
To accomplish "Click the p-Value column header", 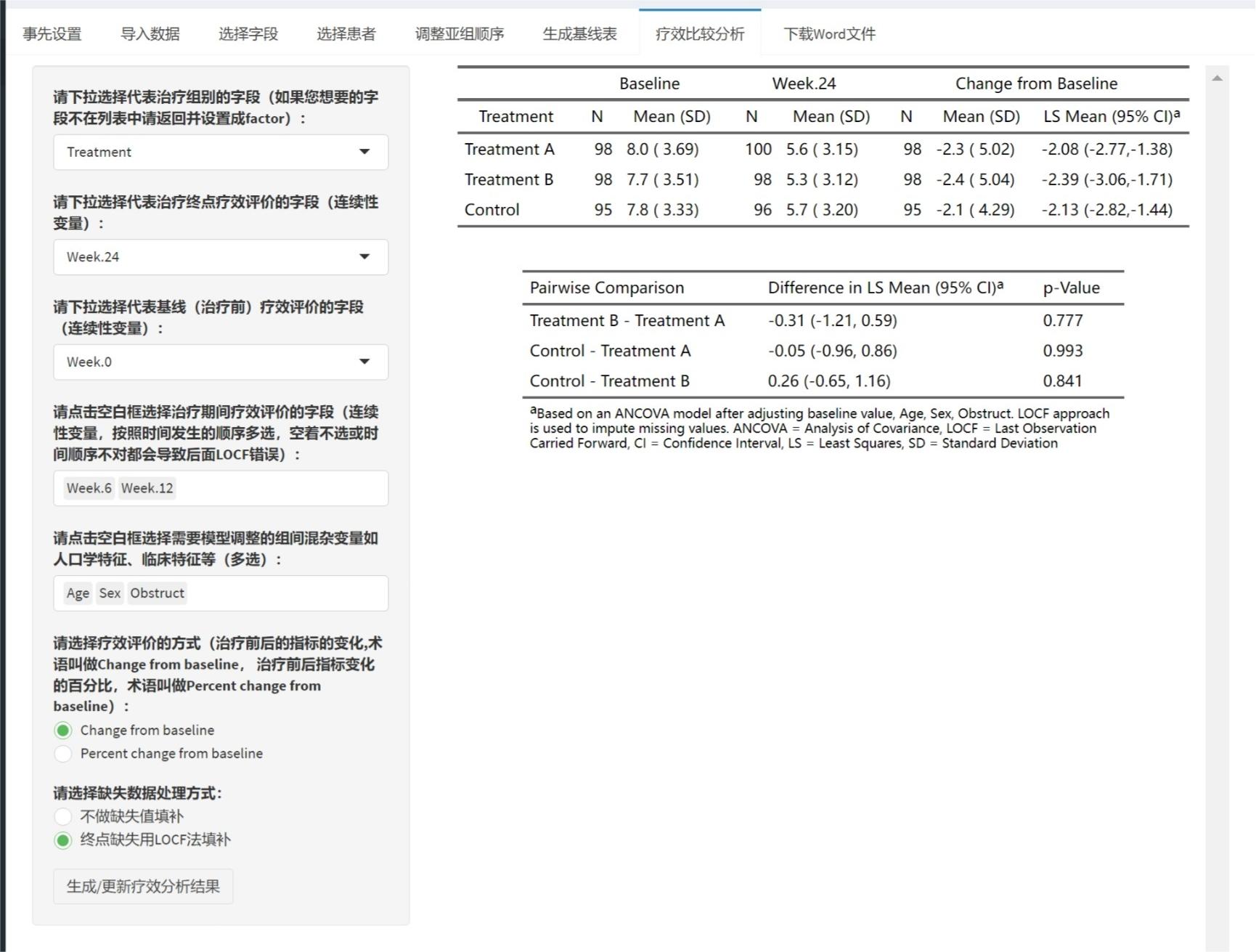I will click(x=1072, y=288).
